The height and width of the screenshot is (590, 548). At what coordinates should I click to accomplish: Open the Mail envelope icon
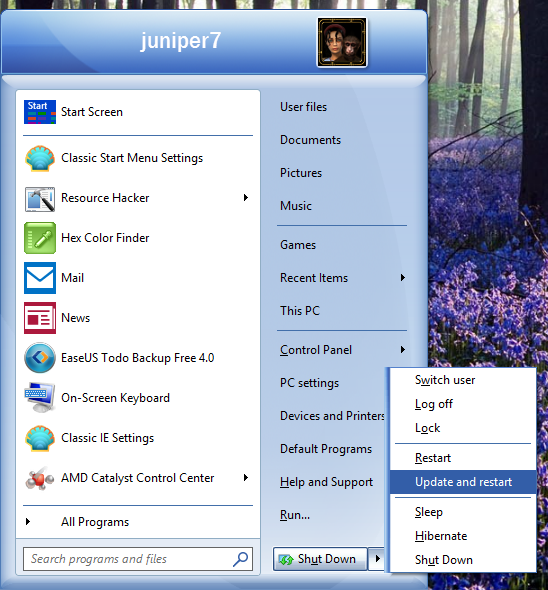(x=40, y=278)
